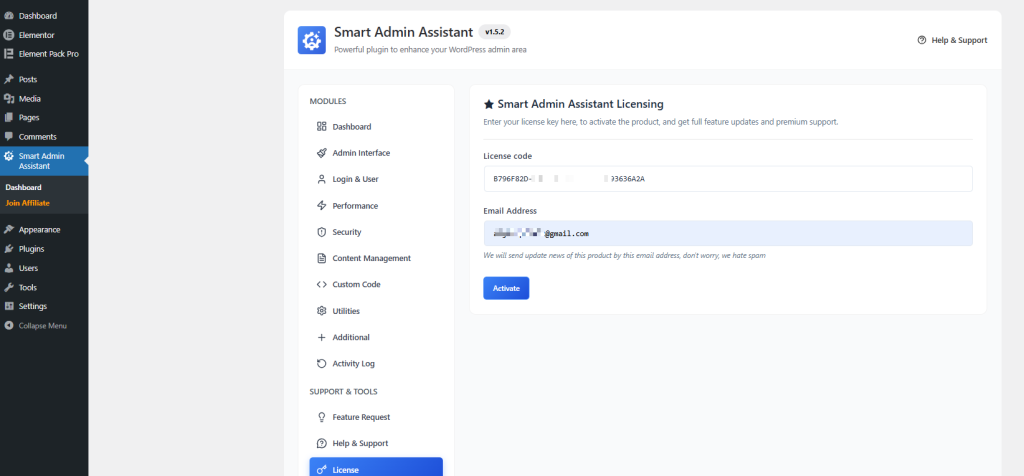This screenshot has height=476, width=1024.
Task: Click the Media library icon
Action: tap(8, 99)
